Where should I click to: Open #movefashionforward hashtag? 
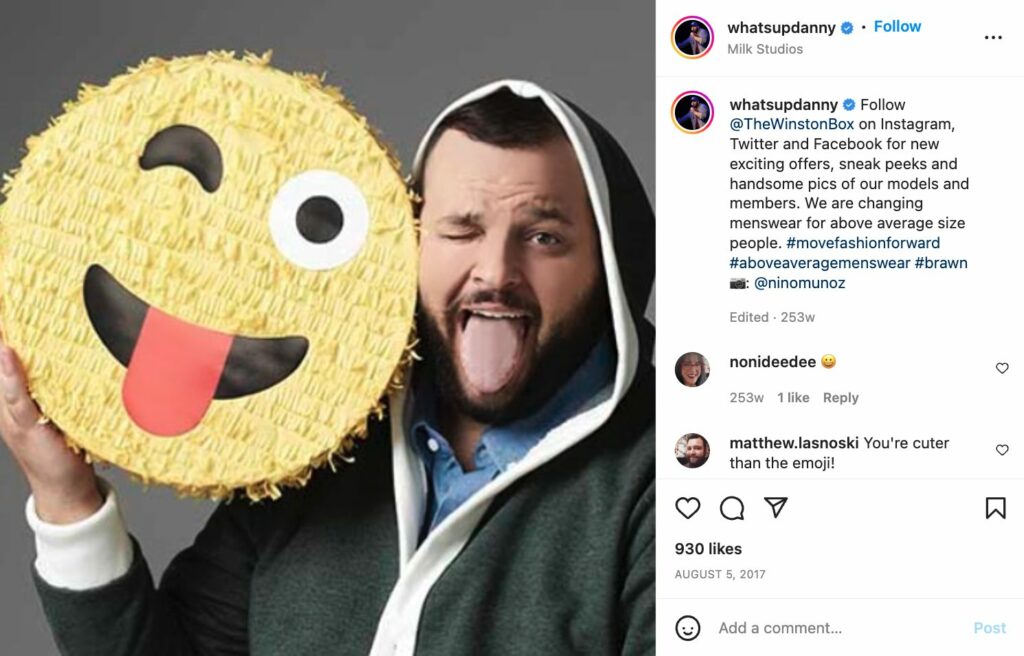[x=863, y=243]
